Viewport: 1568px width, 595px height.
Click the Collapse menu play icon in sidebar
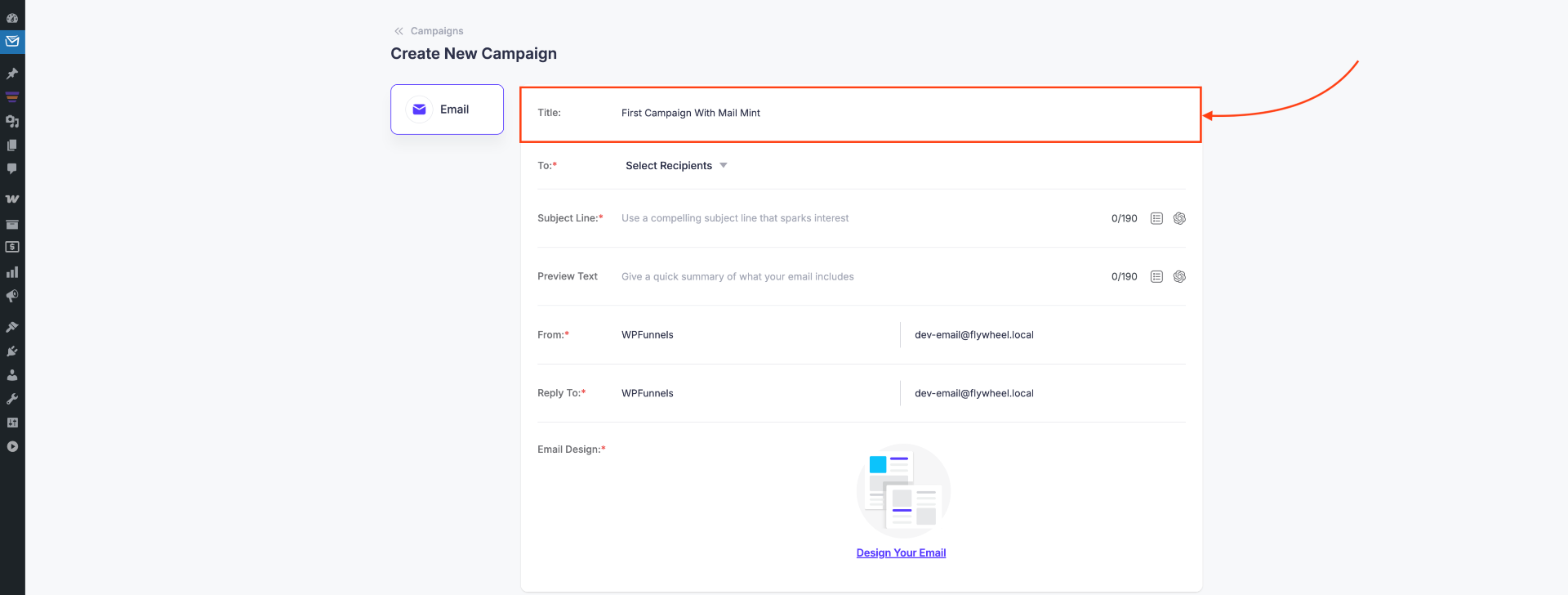(x=12, y=446)
